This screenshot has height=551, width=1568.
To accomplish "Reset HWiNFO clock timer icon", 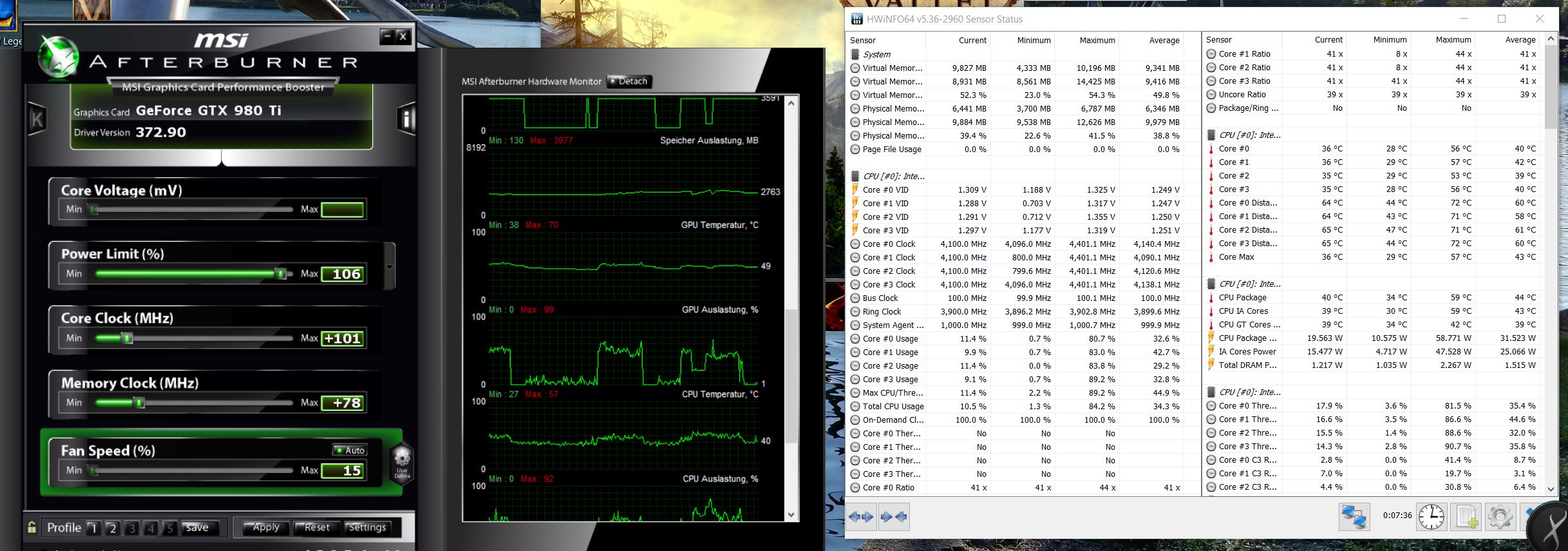I will [1431, 516].
